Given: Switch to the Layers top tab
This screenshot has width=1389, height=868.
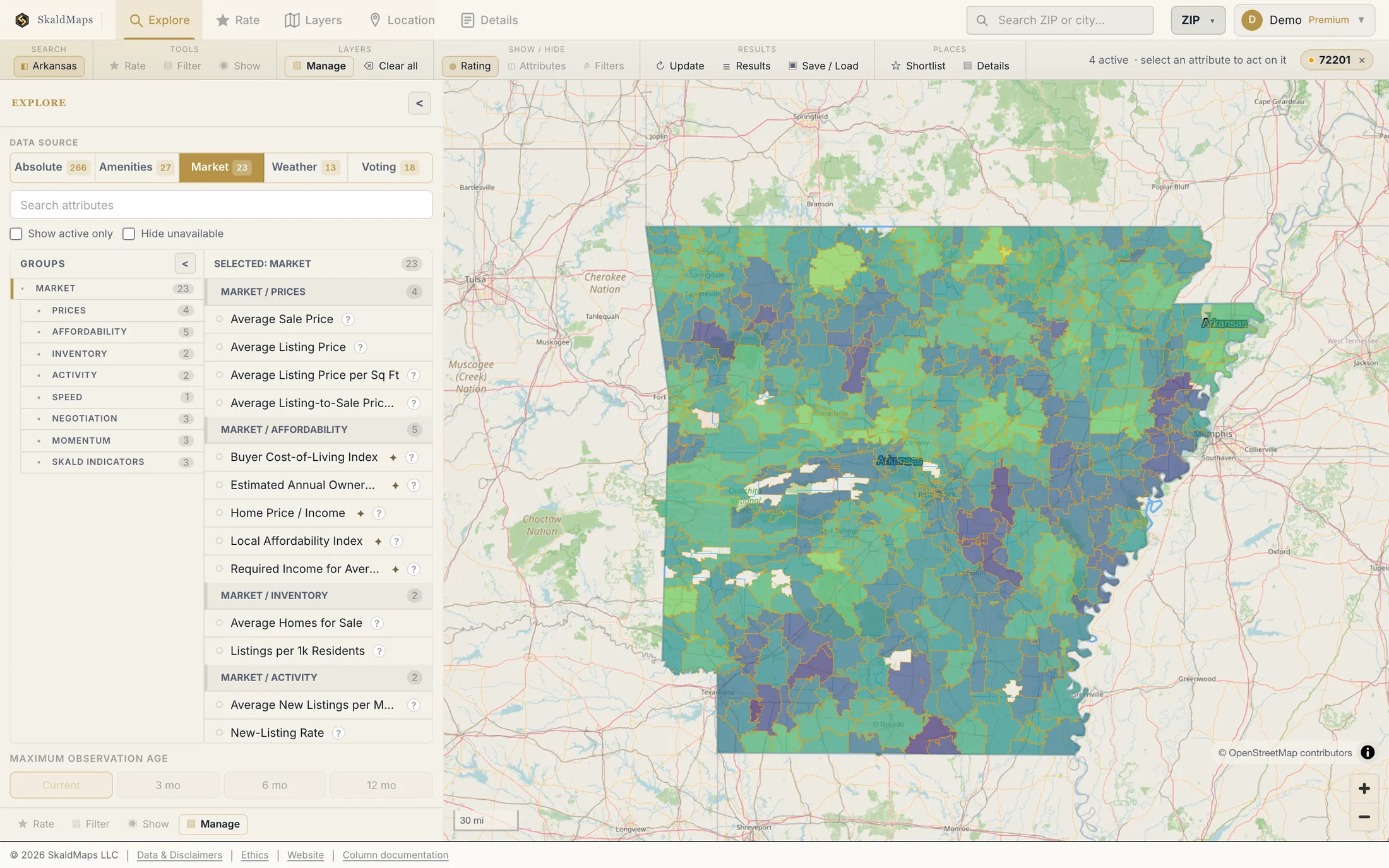Looking at the screenshot, I should 313,20.
